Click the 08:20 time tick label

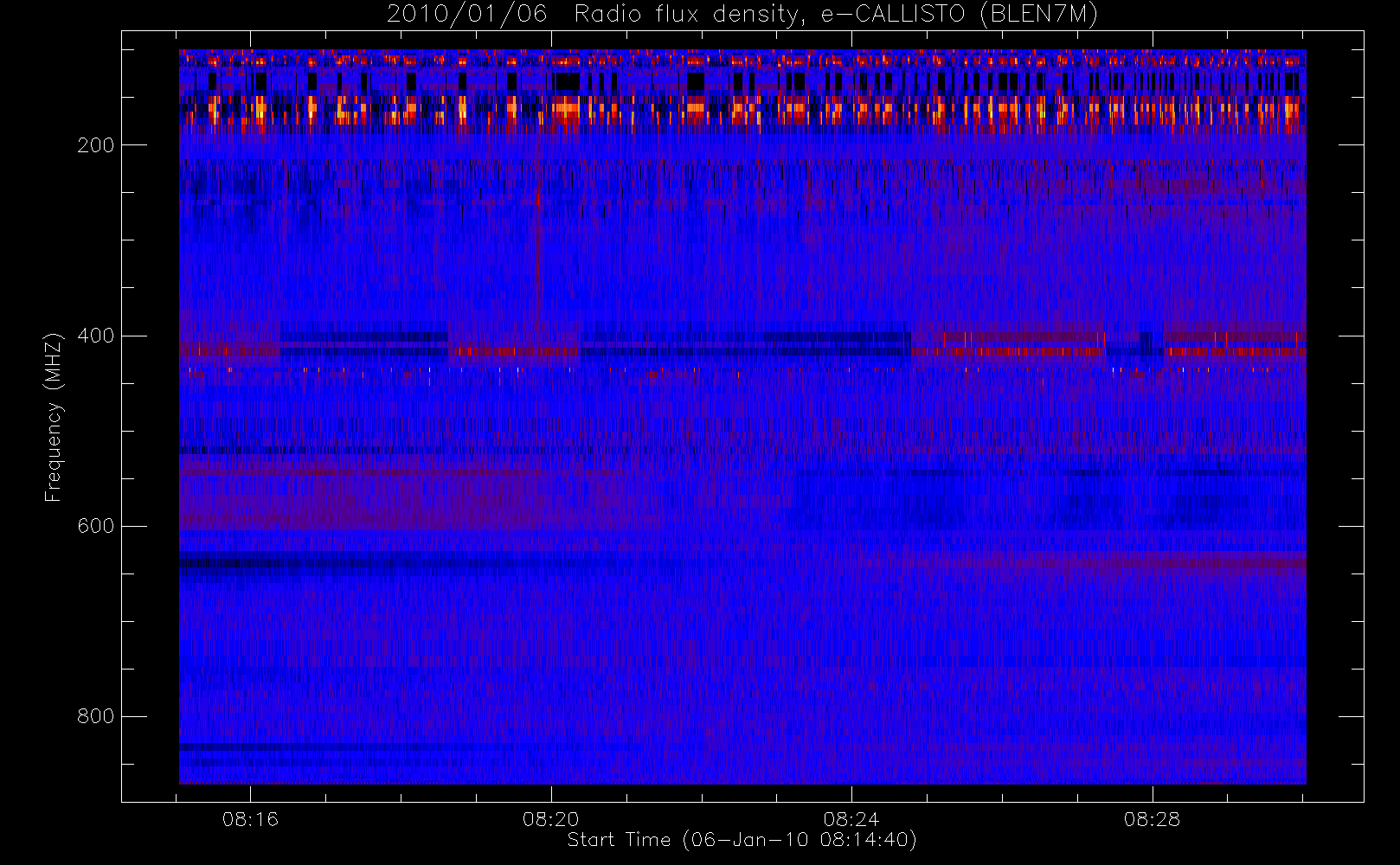(x=551, y=819)
